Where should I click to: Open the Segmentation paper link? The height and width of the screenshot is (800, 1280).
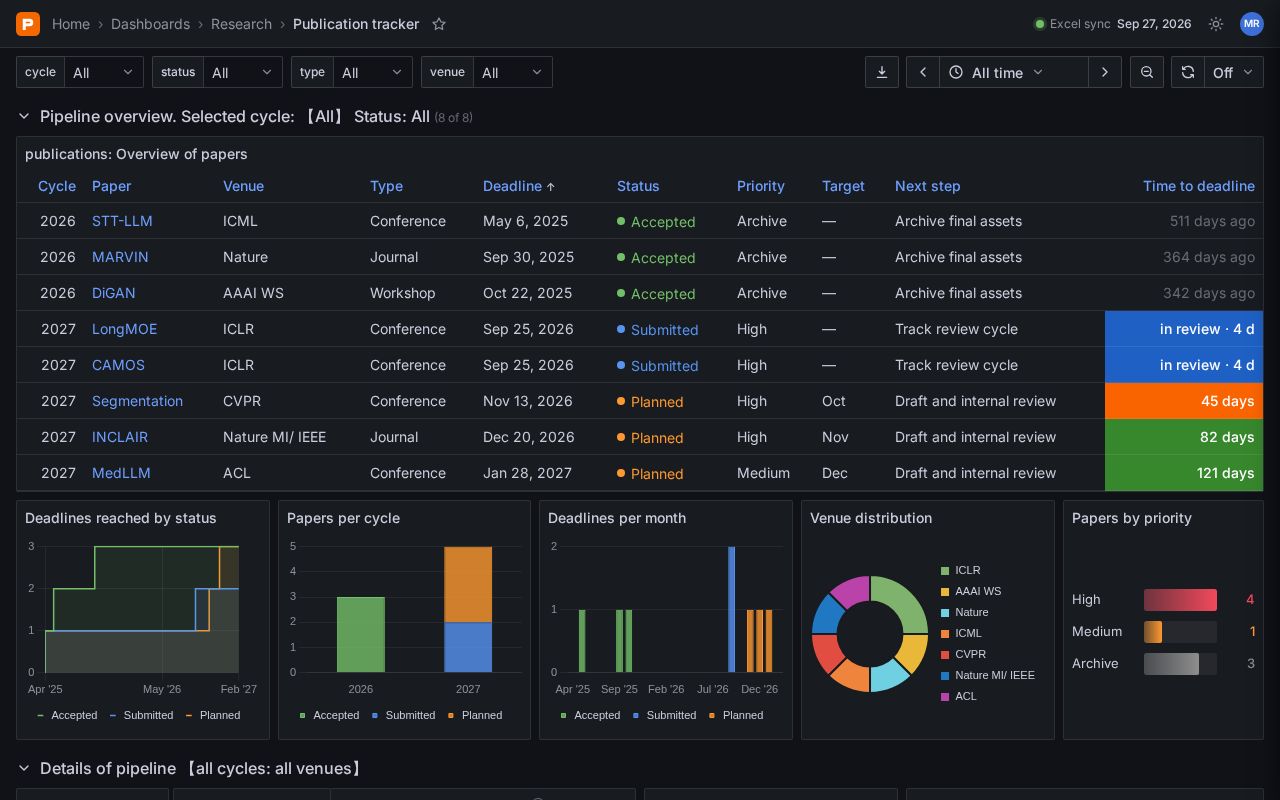(x=137, y=401)
